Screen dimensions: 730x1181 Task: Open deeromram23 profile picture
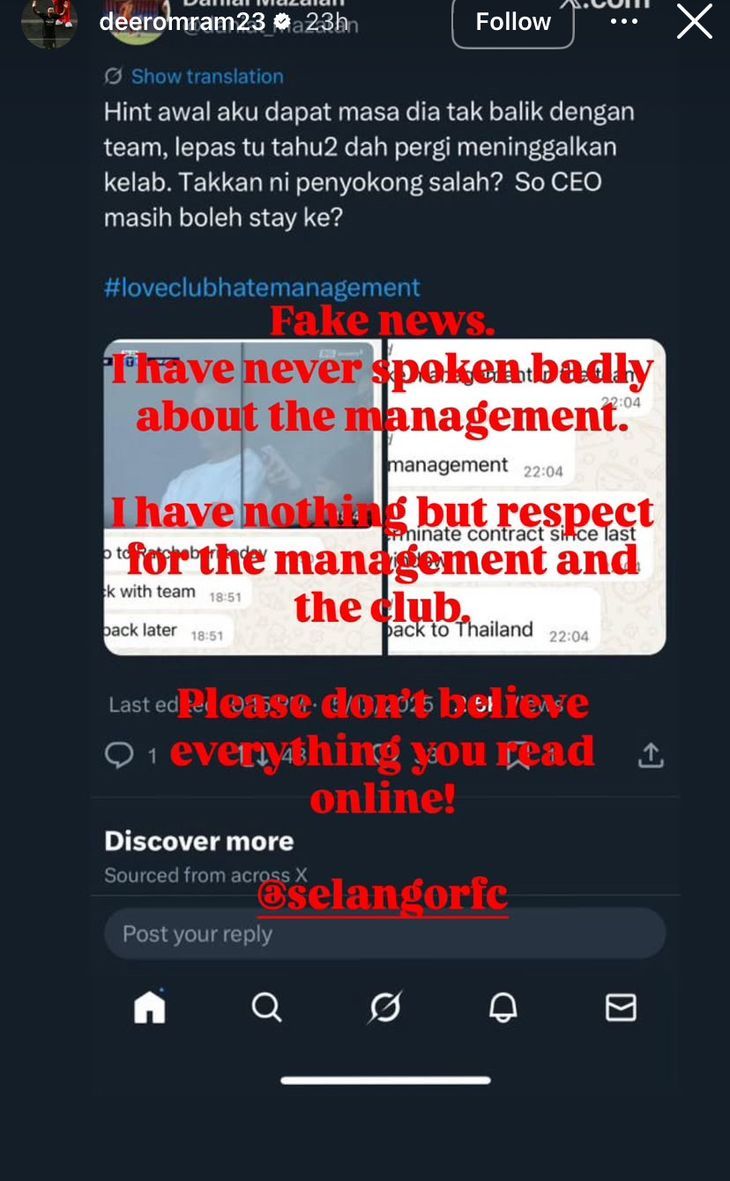click(x=49, y=23)
